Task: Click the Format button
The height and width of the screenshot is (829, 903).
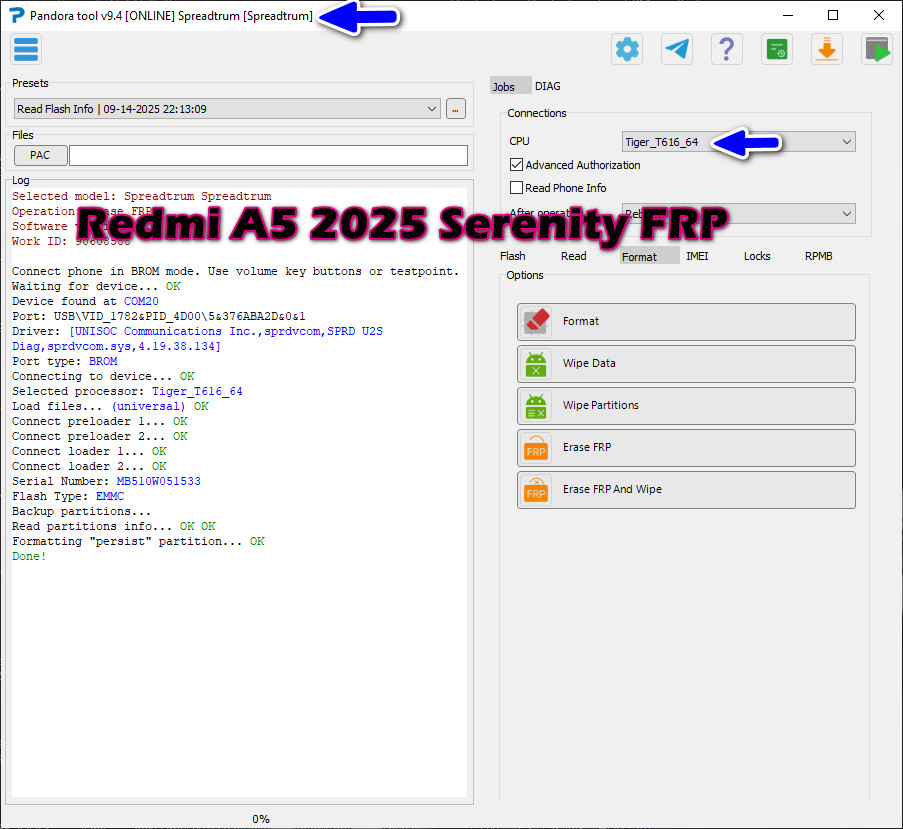Action: [x=686, y=322]
